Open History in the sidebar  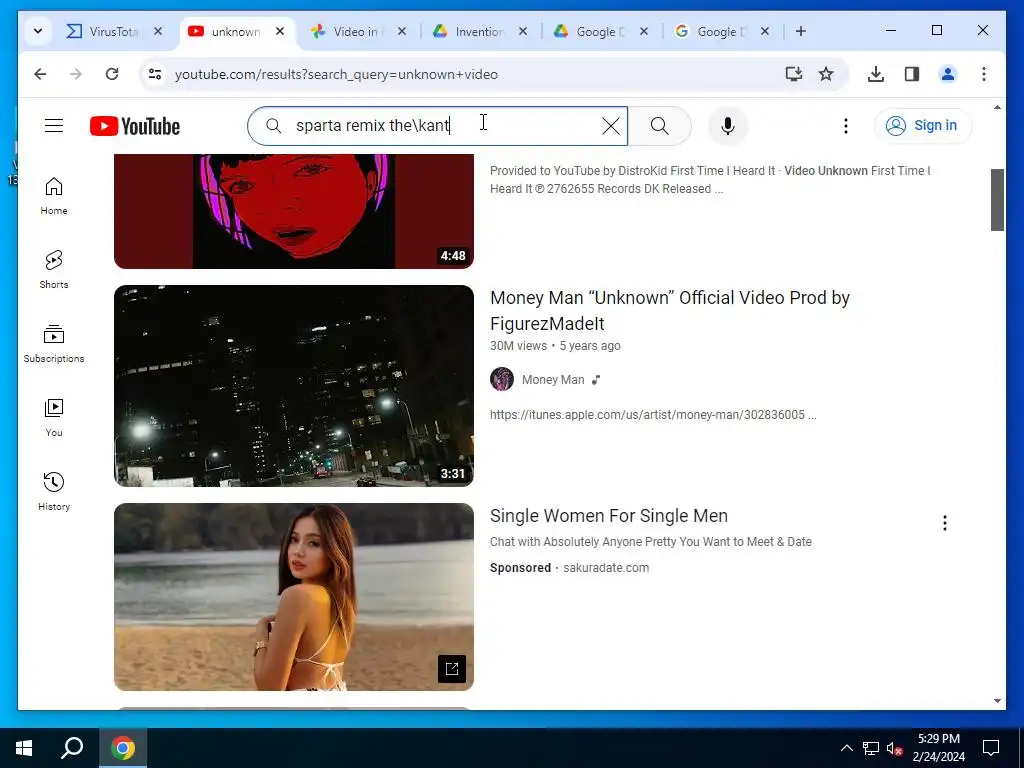click(54, 492)
